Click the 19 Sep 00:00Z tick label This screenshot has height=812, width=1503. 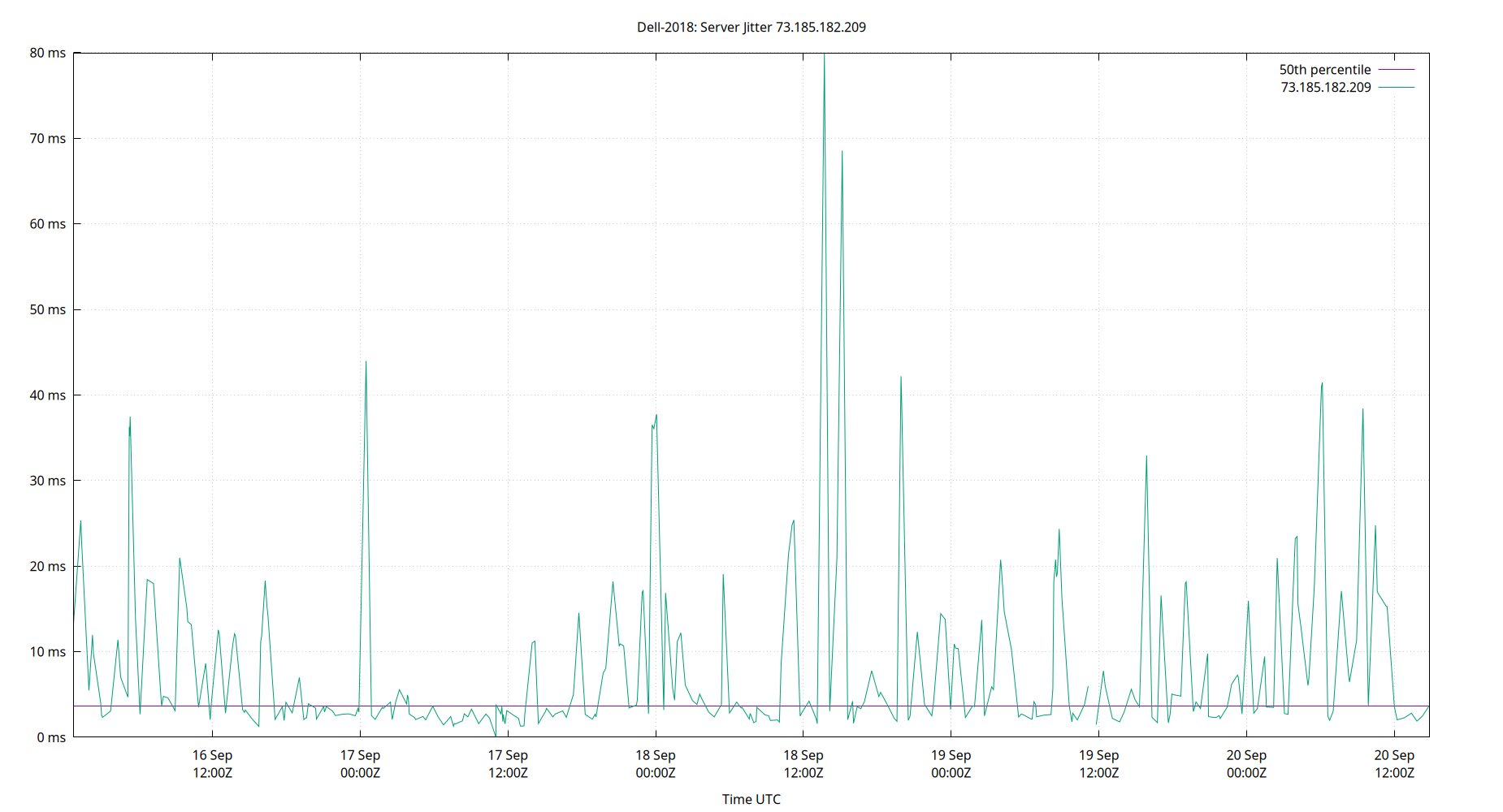click(x=951, y=763)
